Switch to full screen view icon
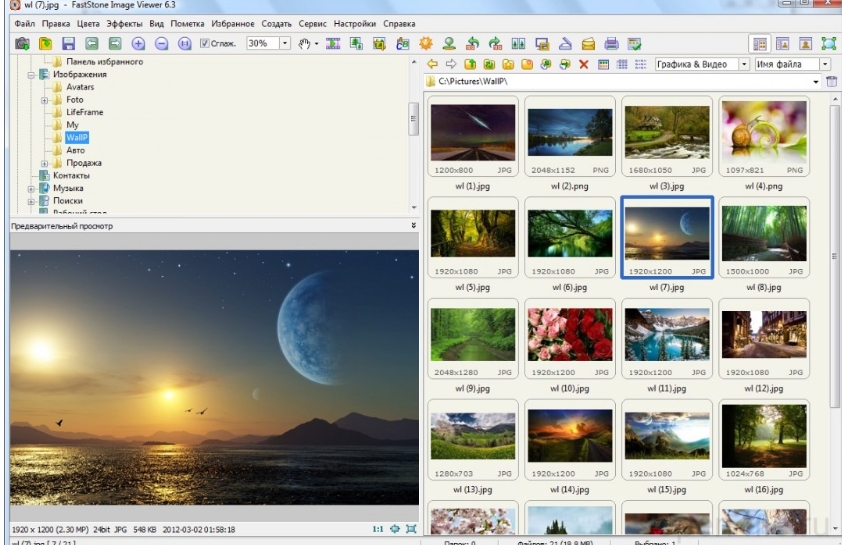Screen dimensions: 842x545 [829, 43]
